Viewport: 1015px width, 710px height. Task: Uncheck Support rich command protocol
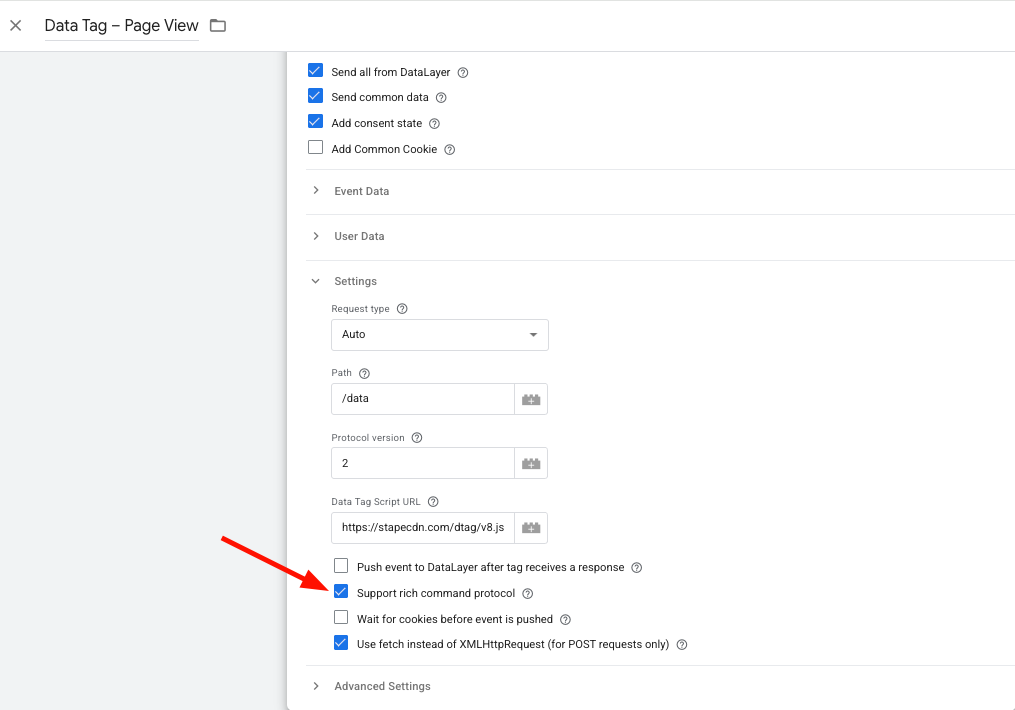tap(341, 592)
